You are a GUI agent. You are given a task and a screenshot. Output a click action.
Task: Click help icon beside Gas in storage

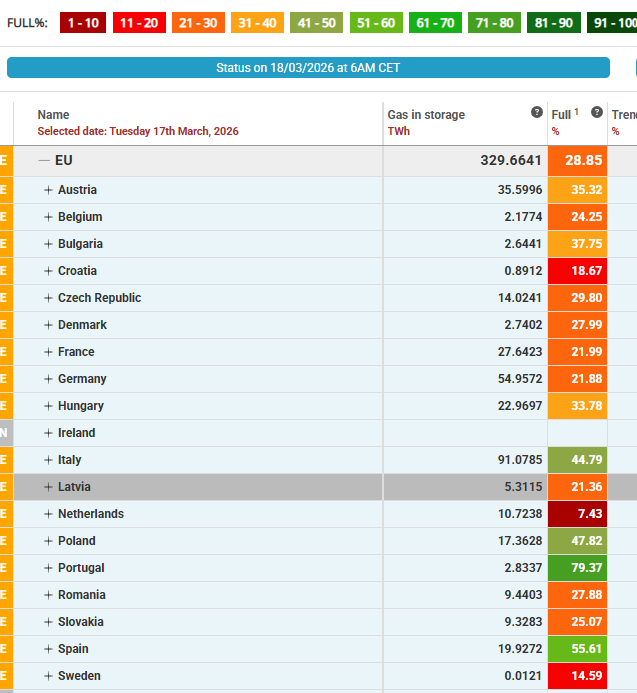pos(537,113)
